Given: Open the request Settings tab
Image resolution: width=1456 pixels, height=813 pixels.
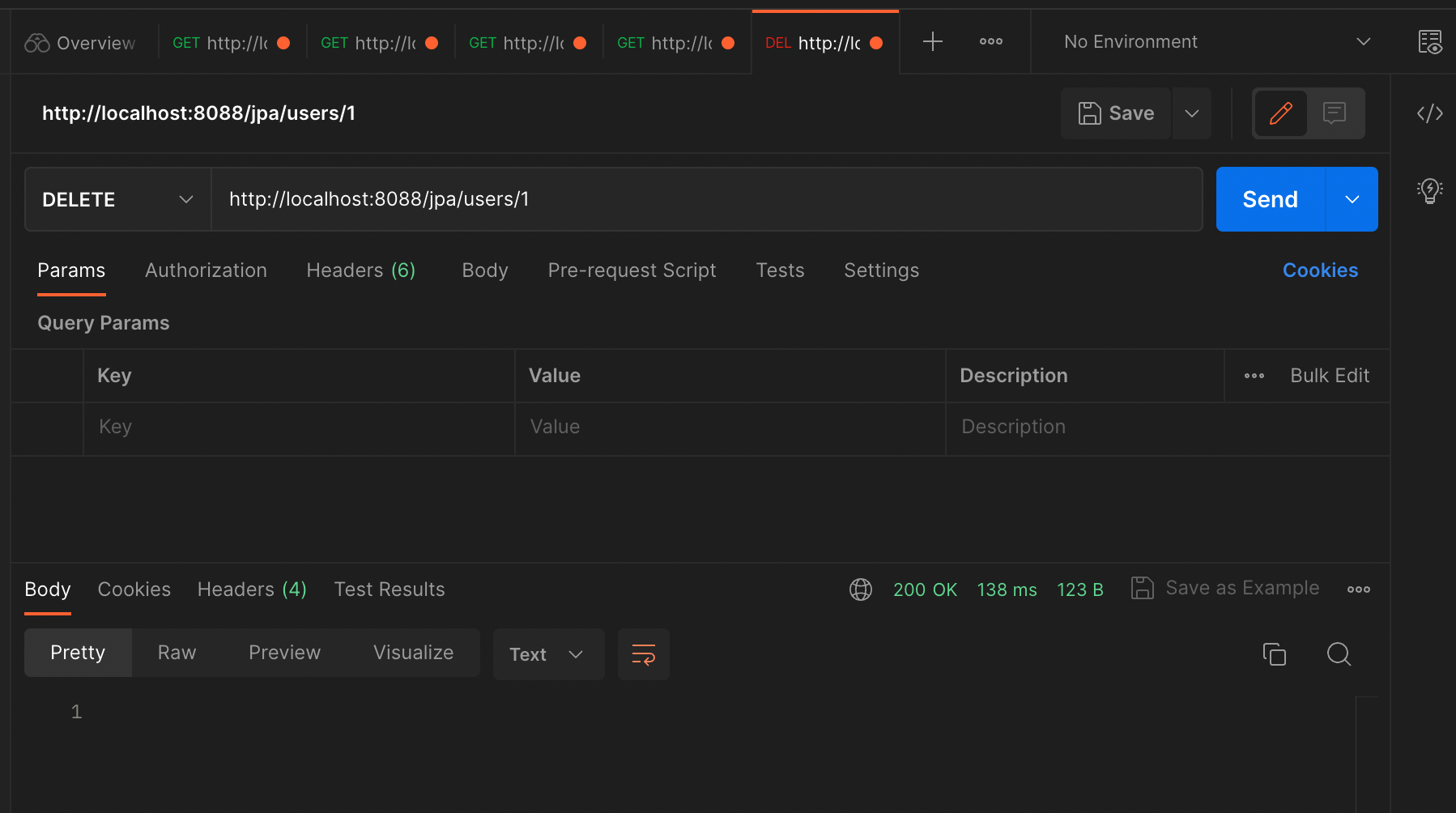Looking at the screenshot, I should (x=881, y=270).
